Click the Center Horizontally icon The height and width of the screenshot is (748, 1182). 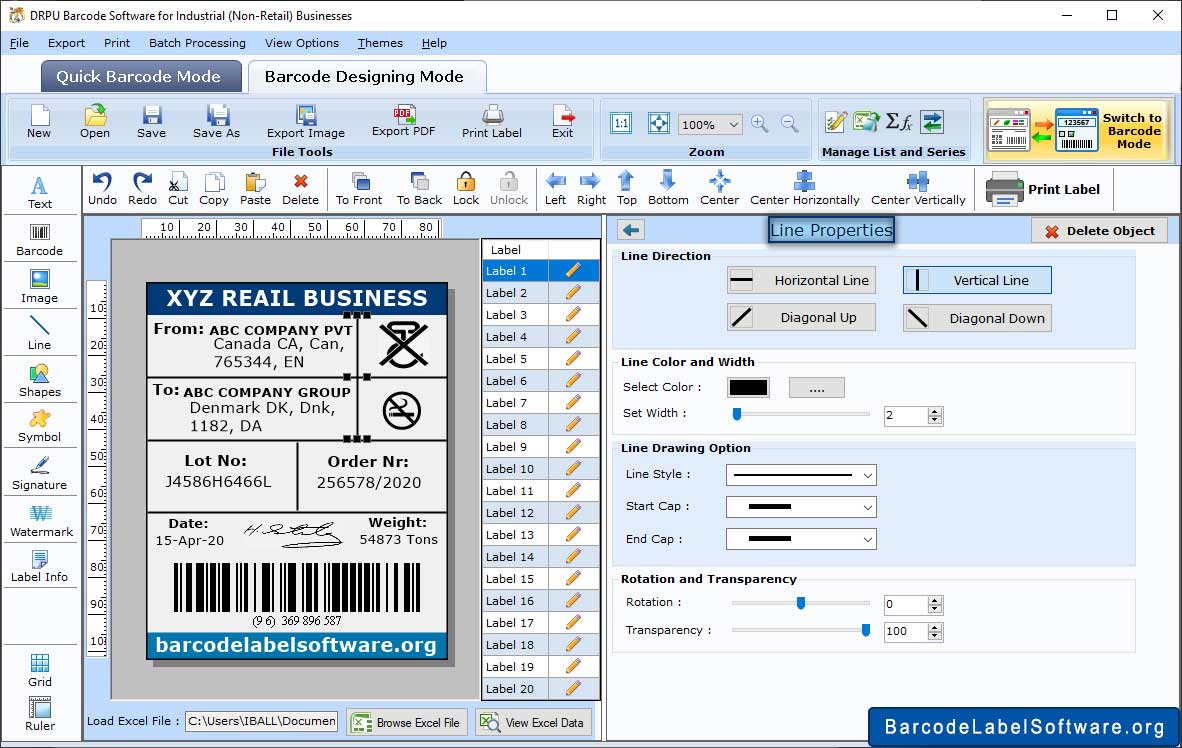(805, 187)
